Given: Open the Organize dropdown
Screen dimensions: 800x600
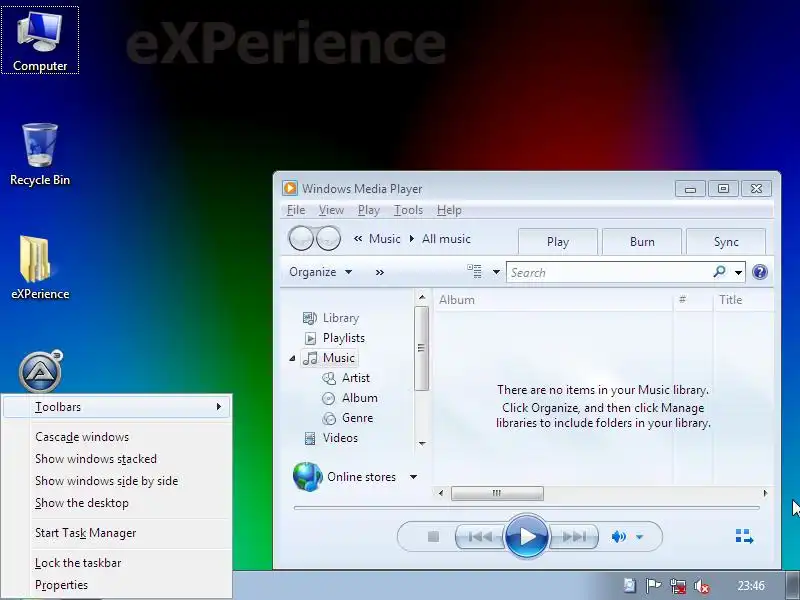Looking at the screenshot, I should click(320, 272).
